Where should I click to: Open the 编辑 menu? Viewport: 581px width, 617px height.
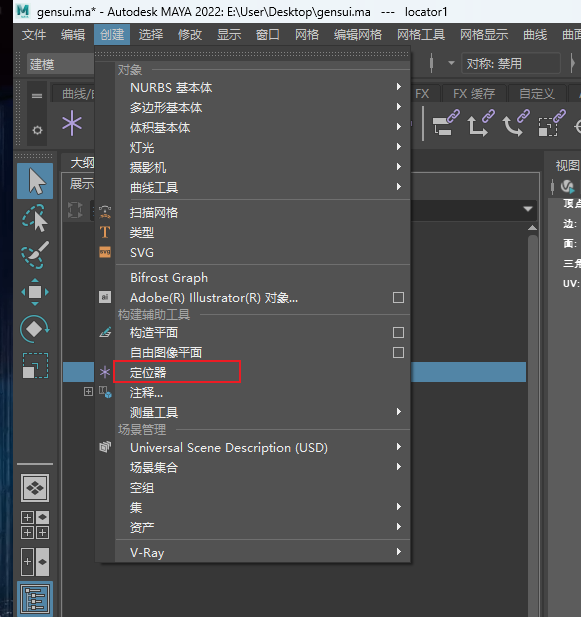pos(73,35)
